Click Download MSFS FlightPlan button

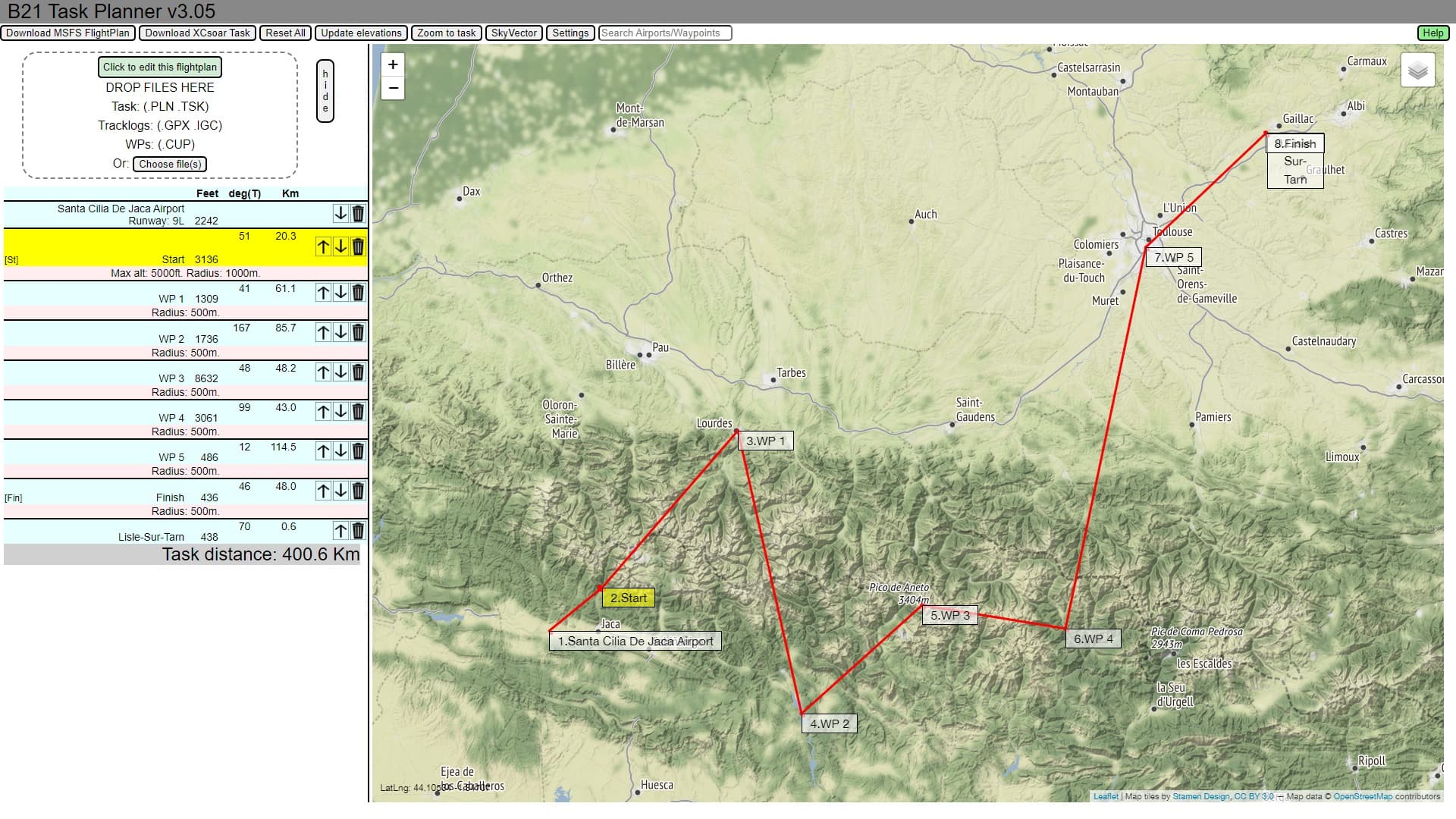pyautogui.click(x=68, y=33)
